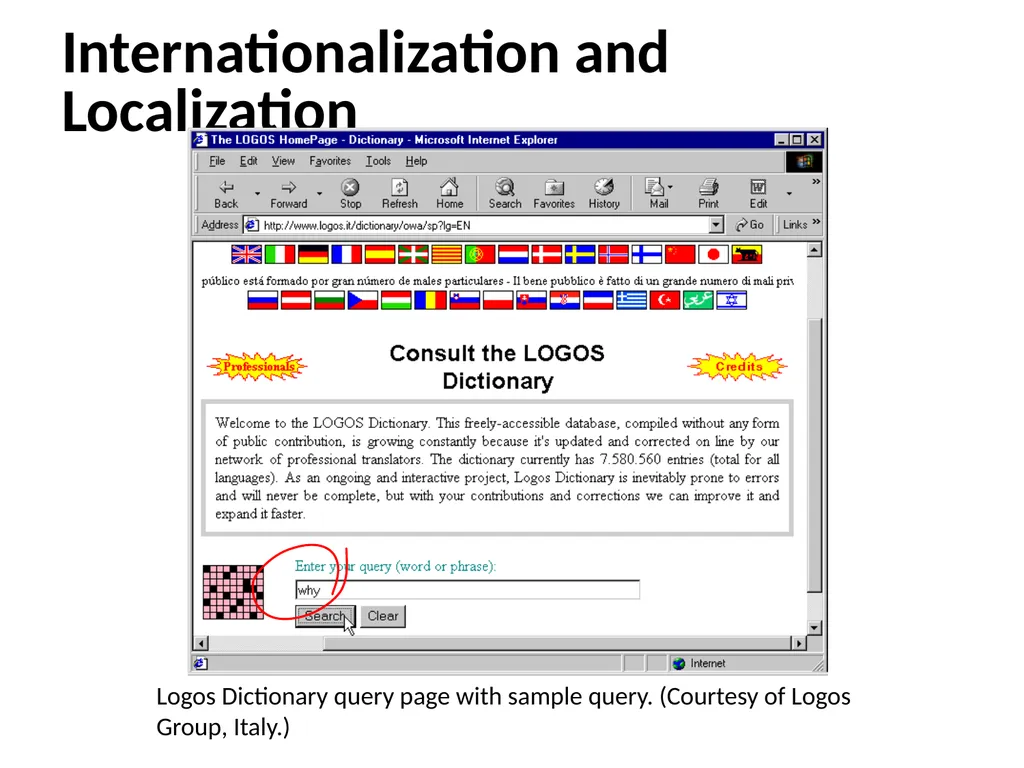Click the Go button
Screen dimensions: 1024x768
[x=749, y=225]
